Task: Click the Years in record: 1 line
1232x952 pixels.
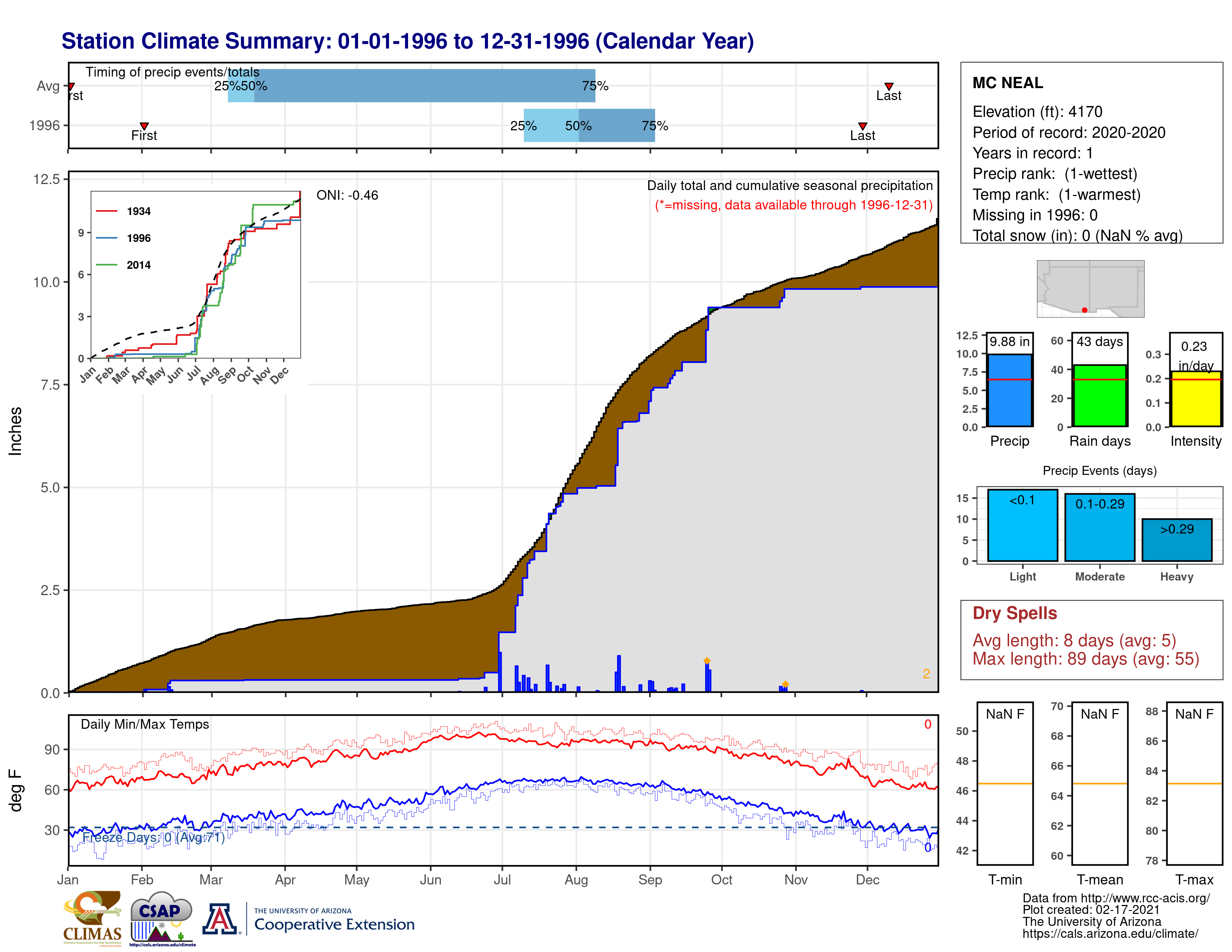Action: pos(1033,153)
